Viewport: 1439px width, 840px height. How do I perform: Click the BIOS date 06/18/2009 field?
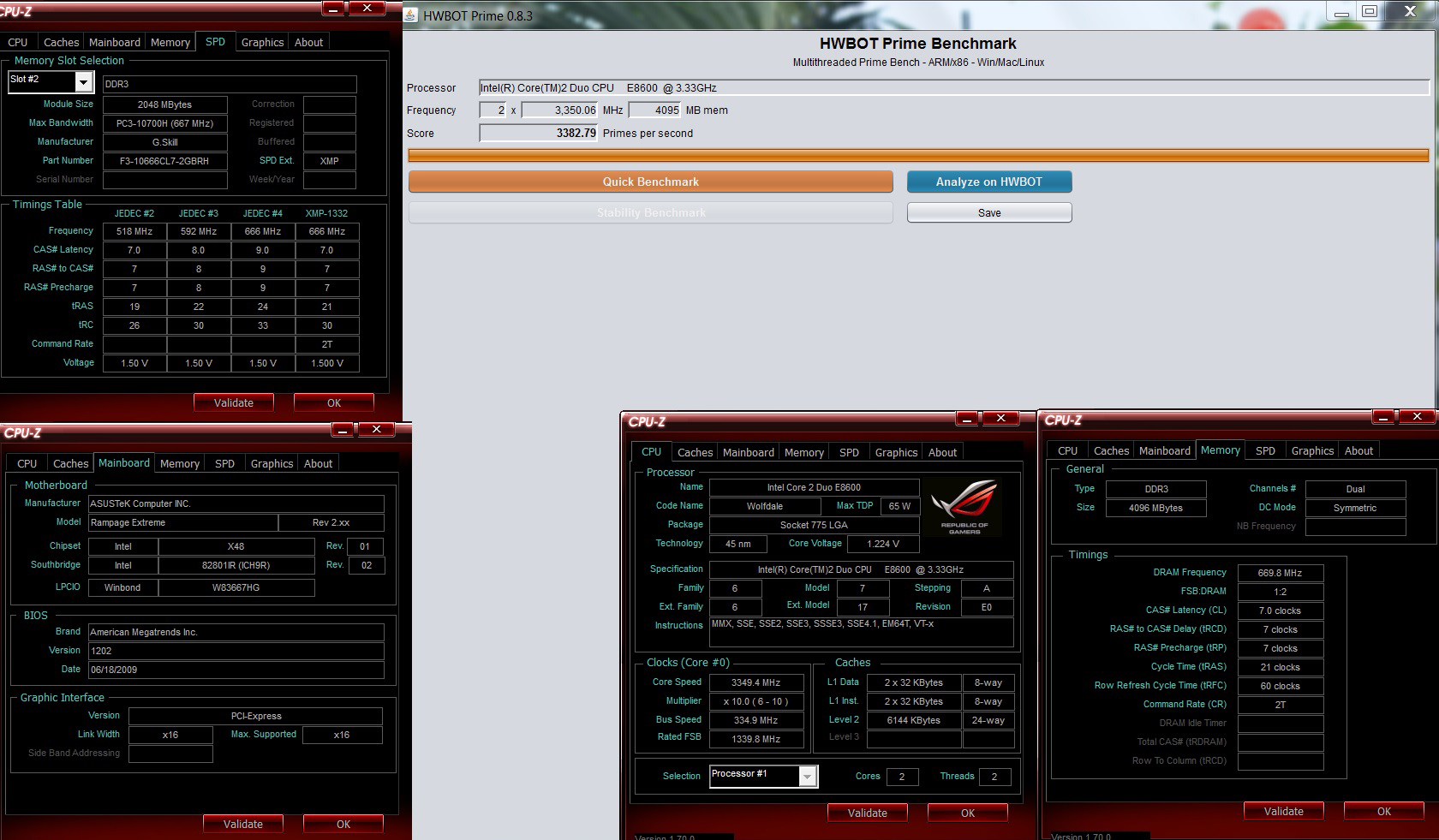236,670
